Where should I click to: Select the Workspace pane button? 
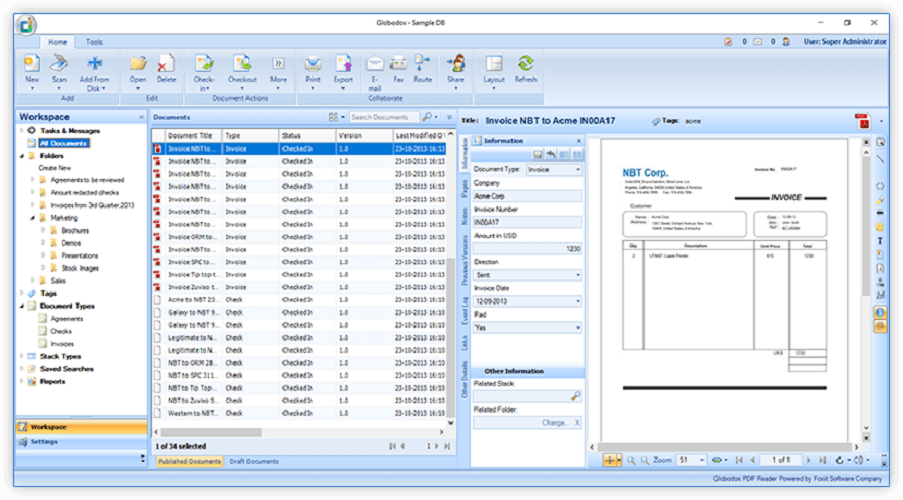coord(81,427)
